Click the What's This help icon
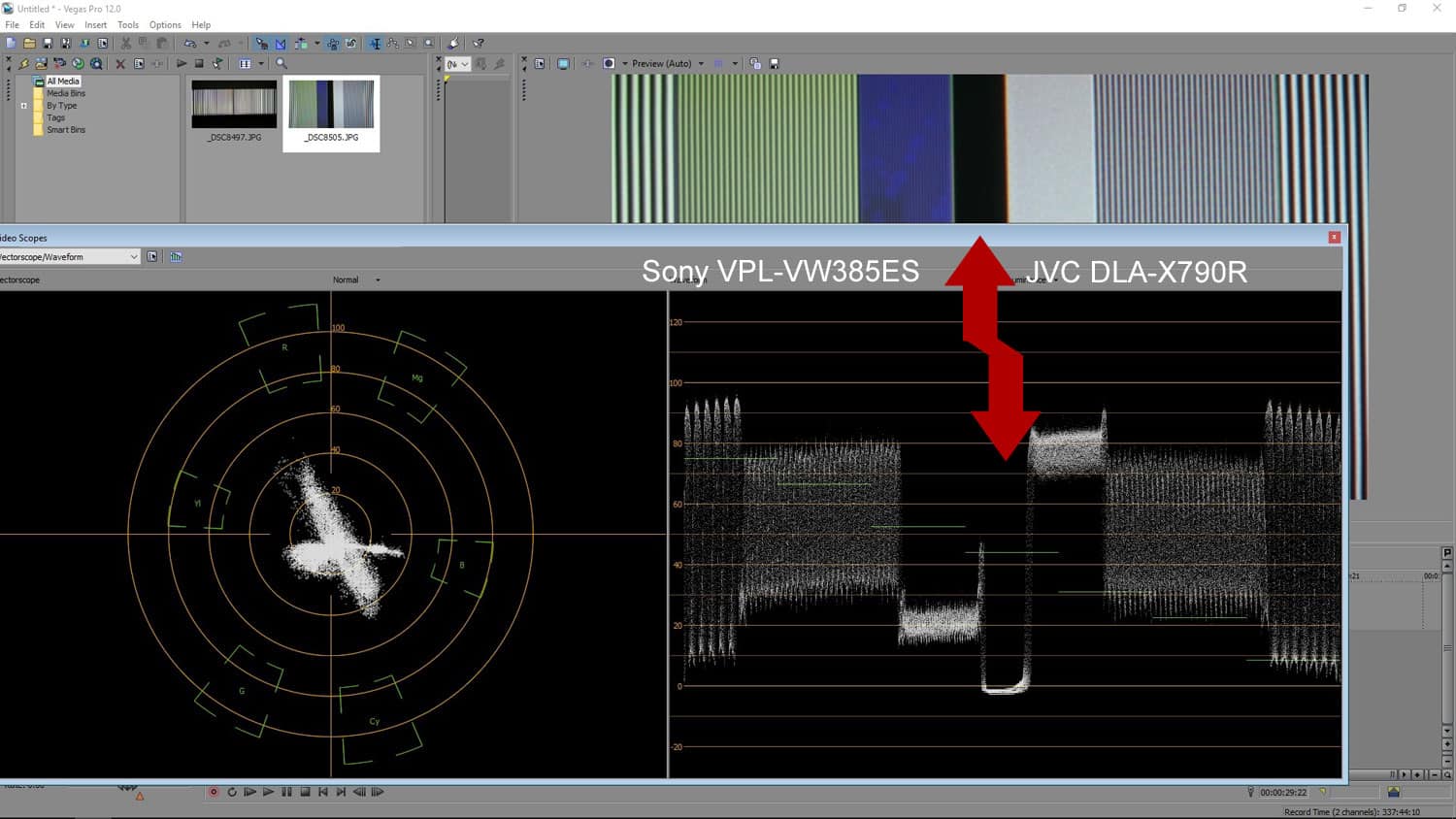Screen dimensions: 1456x819 click(479, 43)
